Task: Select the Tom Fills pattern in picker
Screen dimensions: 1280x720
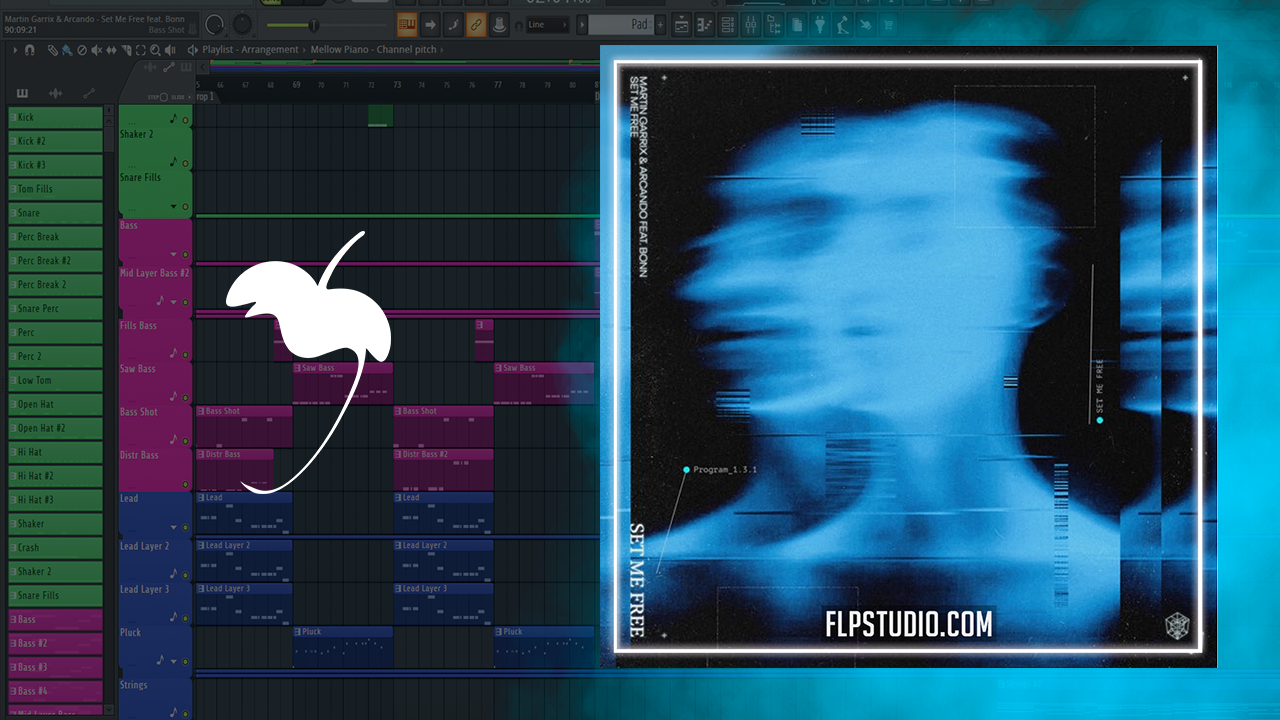Action: [55, 189]
